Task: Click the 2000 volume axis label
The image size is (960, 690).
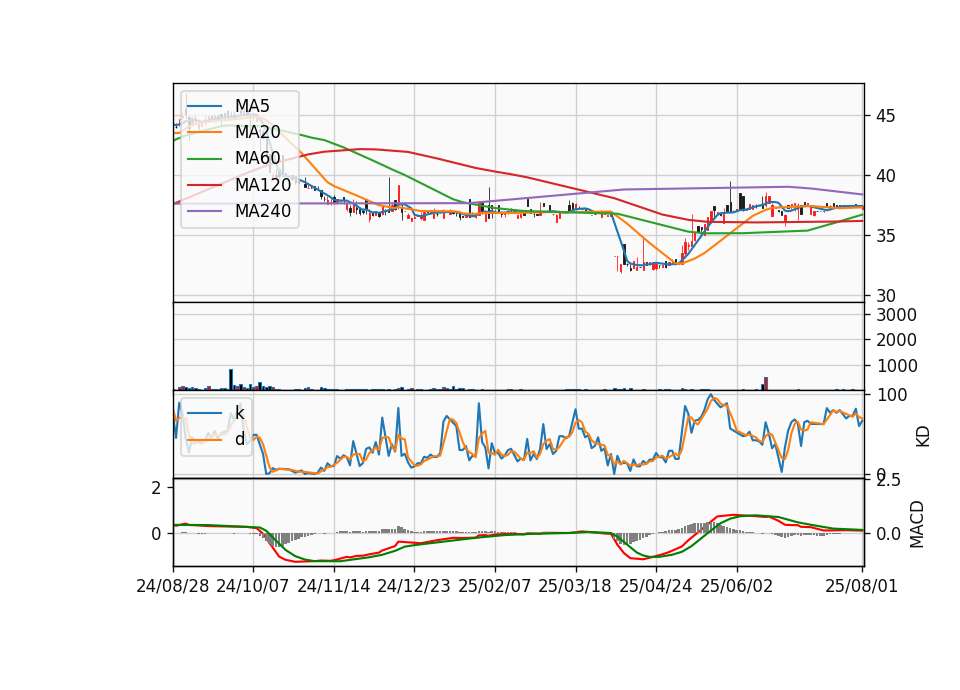Action: coord(896,340)
